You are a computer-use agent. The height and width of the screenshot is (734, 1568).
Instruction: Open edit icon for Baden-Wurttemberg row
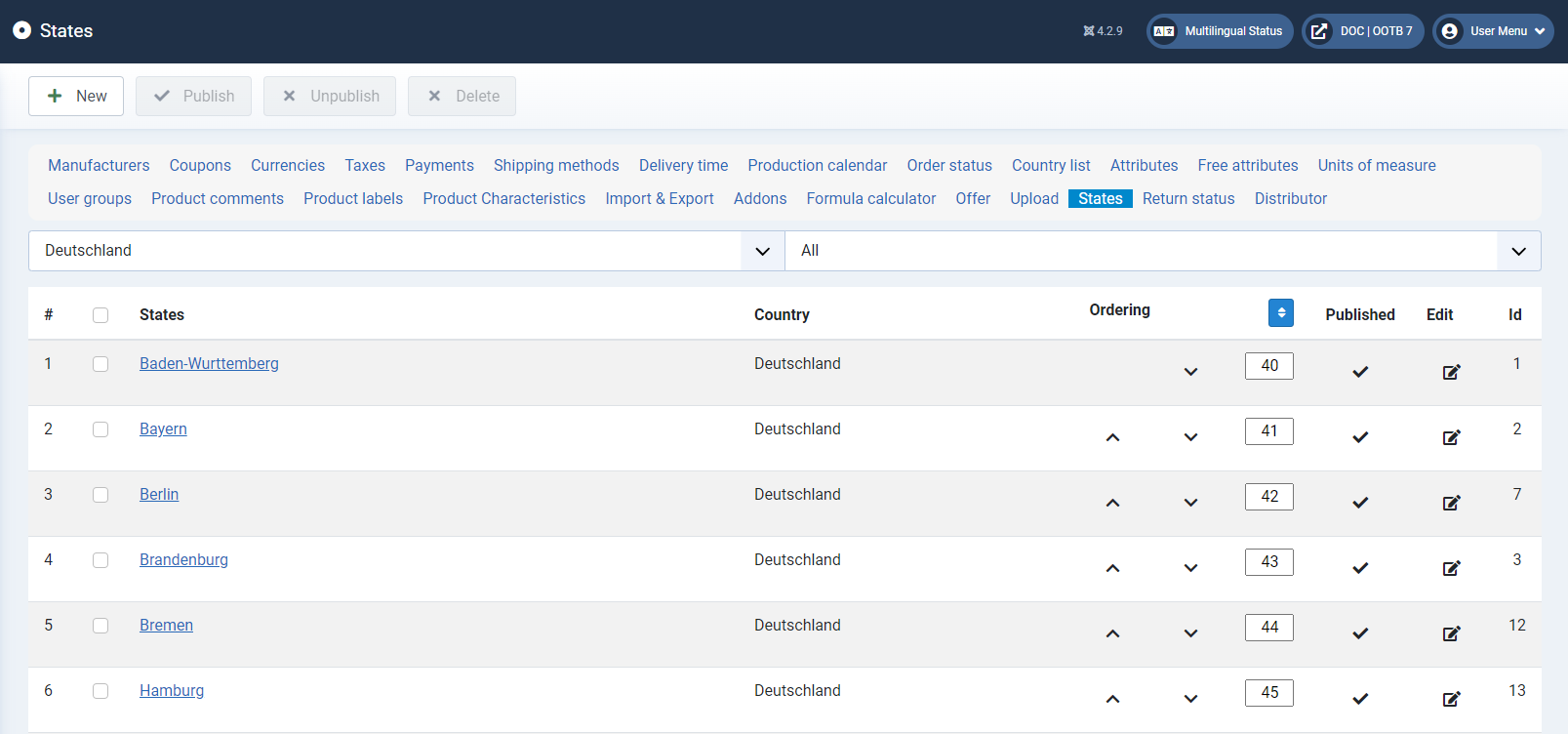pos(1451,372)
